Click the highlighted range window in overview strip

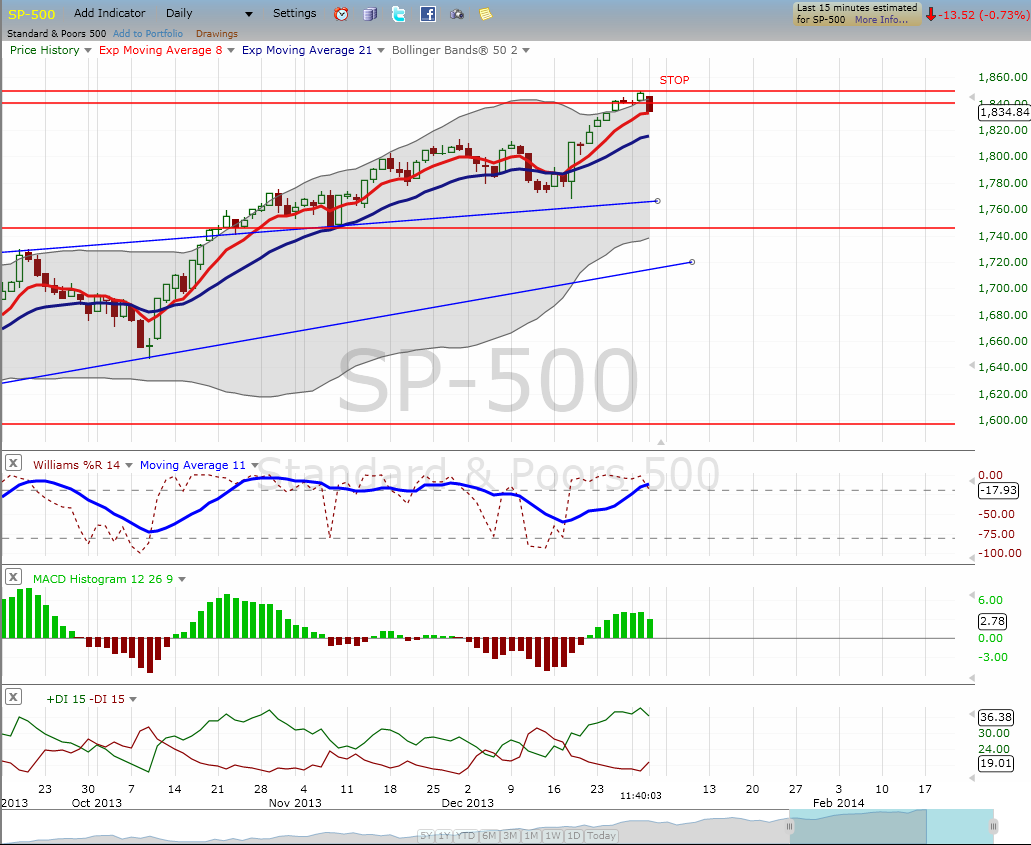pyautogui.click(x=892, y=827)
